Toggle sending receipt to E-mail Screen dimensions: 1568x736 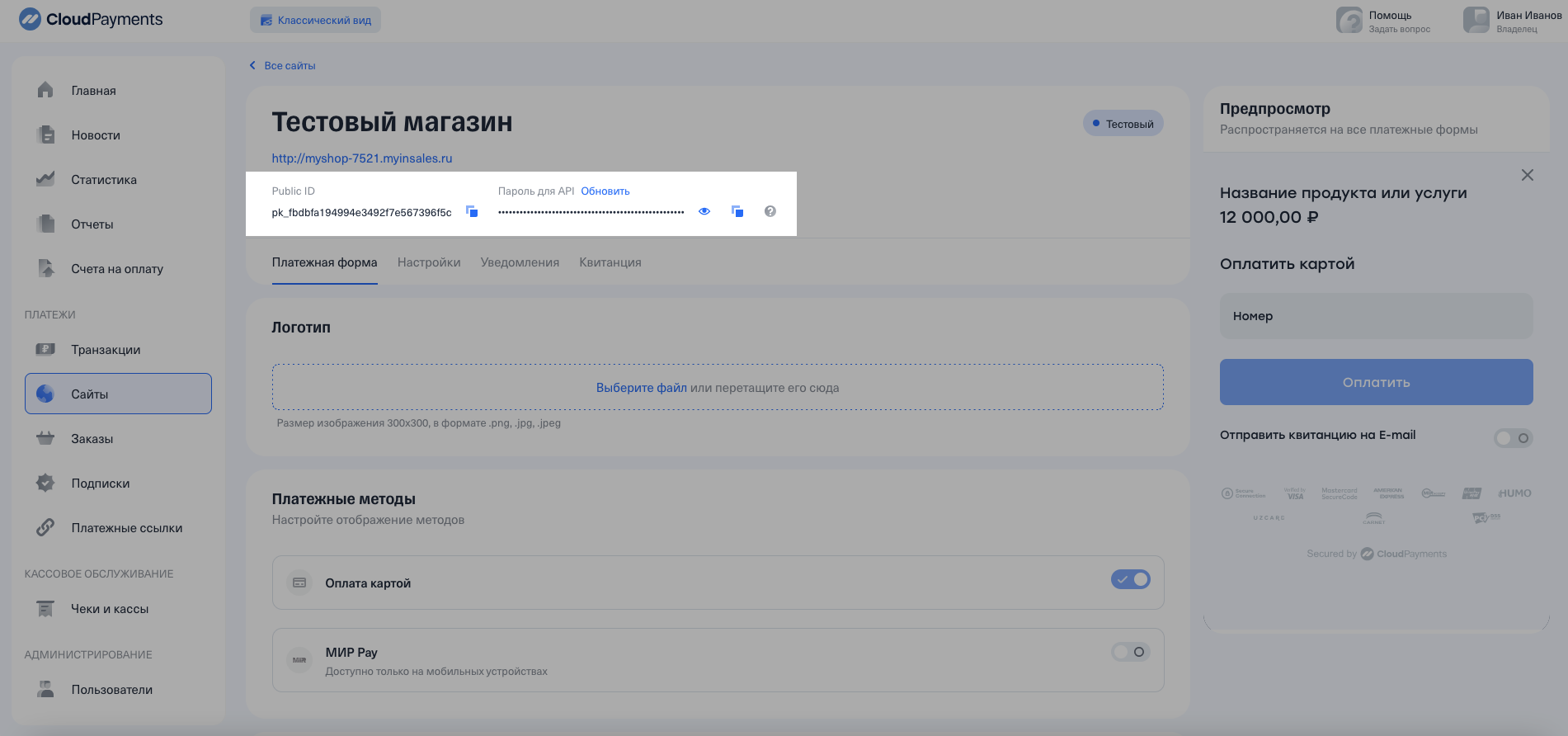(1513, 438)
